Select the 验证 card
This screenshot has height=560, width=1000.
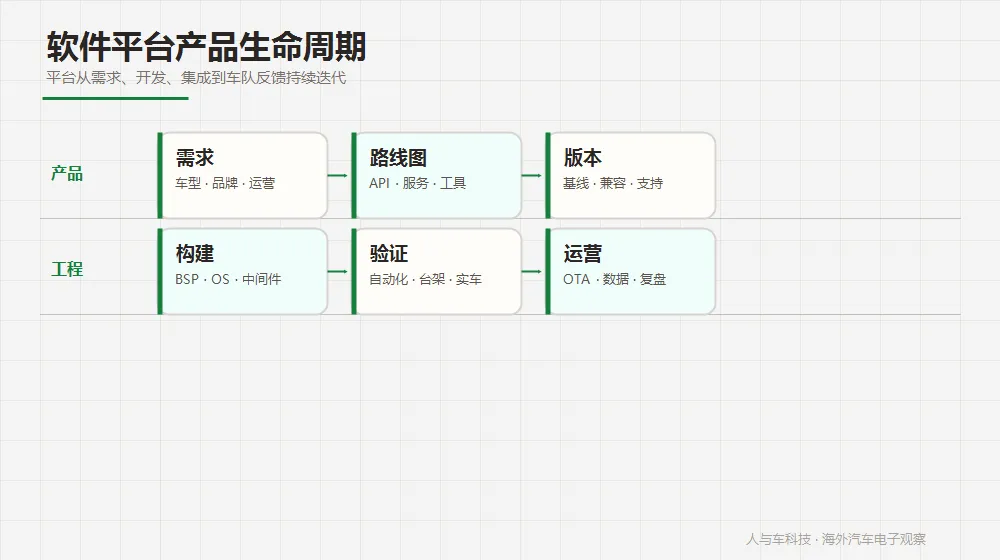coord(437,271)
